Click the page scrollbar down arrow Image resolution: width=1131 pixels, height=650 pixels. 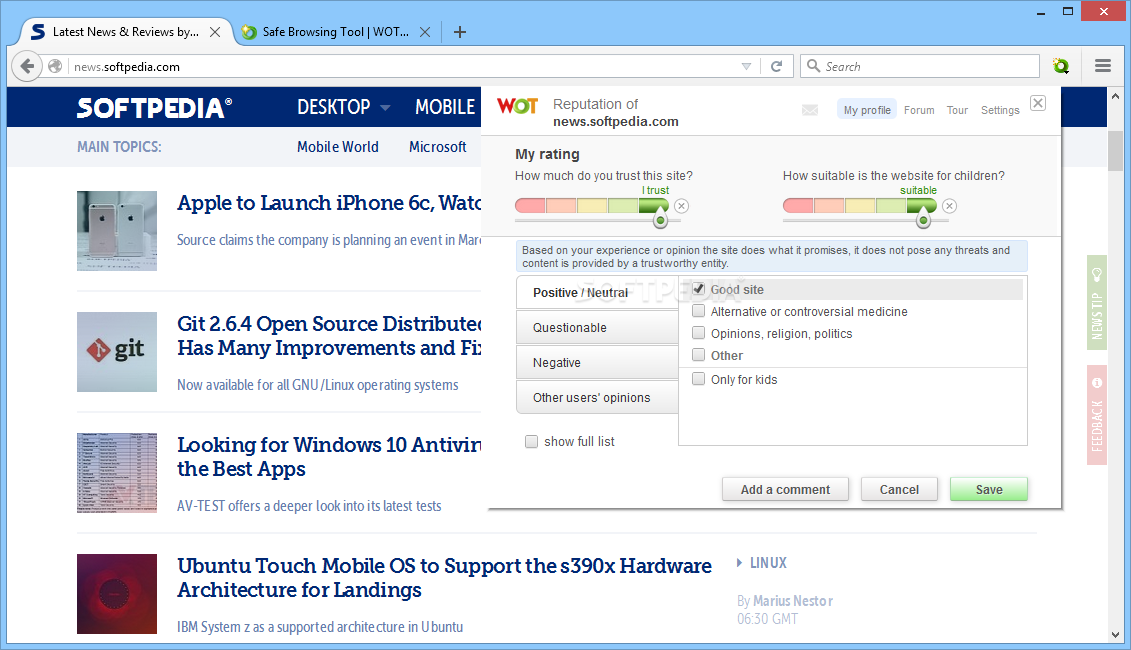[1115, 635]
